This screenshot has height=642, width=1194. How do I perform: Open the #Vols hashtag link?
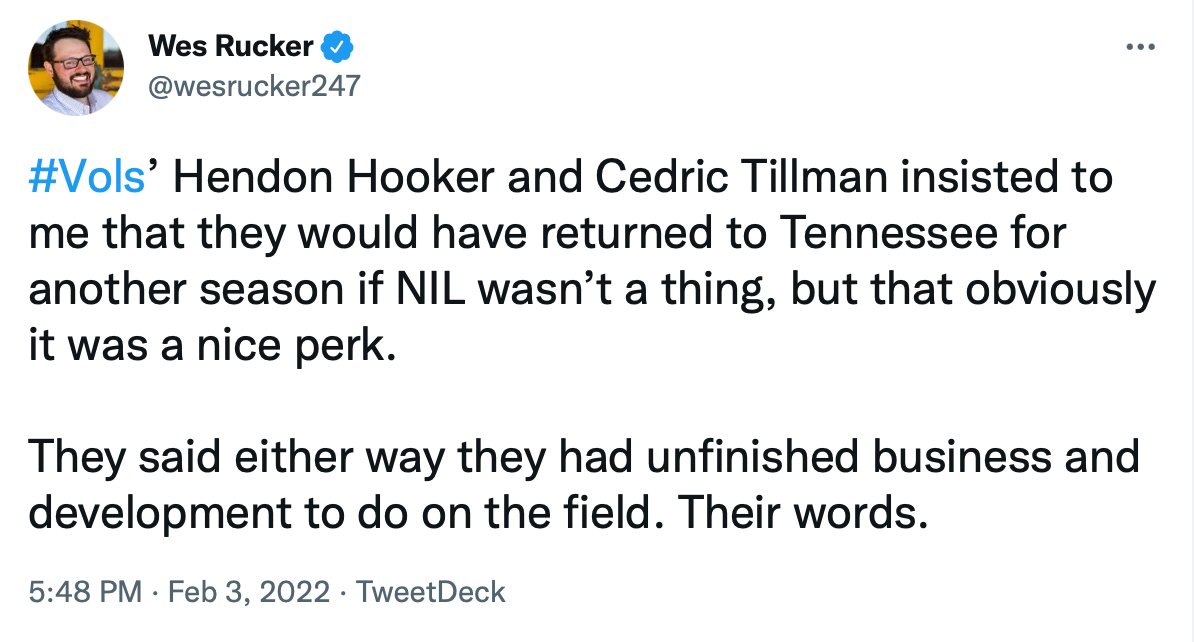(88, 179)
